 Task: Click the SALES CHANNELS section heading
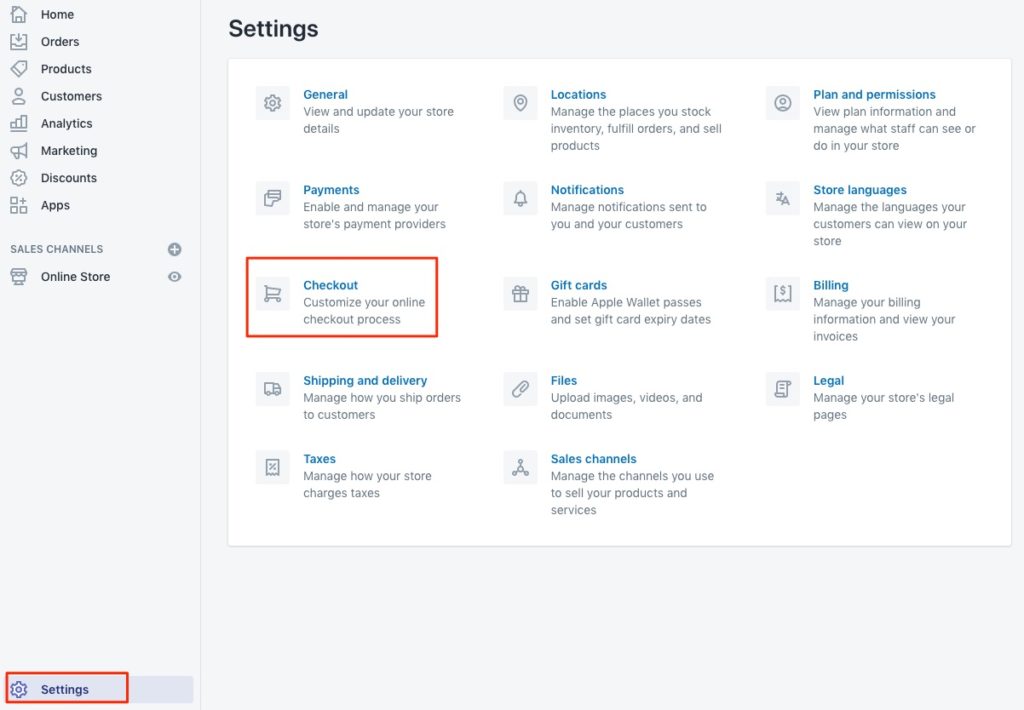coord(57,249)
